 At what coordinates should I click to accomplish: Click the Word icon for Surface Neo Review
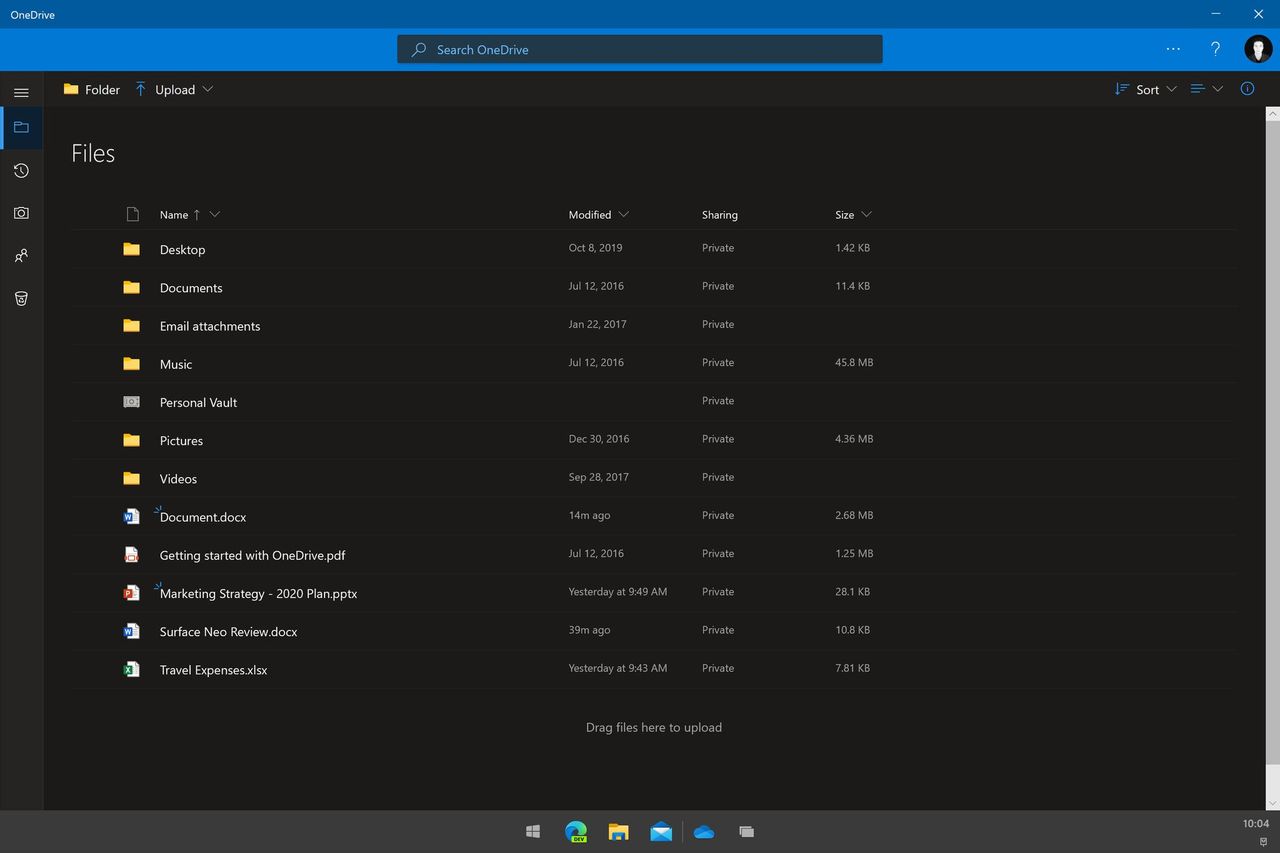click(131, 631)
